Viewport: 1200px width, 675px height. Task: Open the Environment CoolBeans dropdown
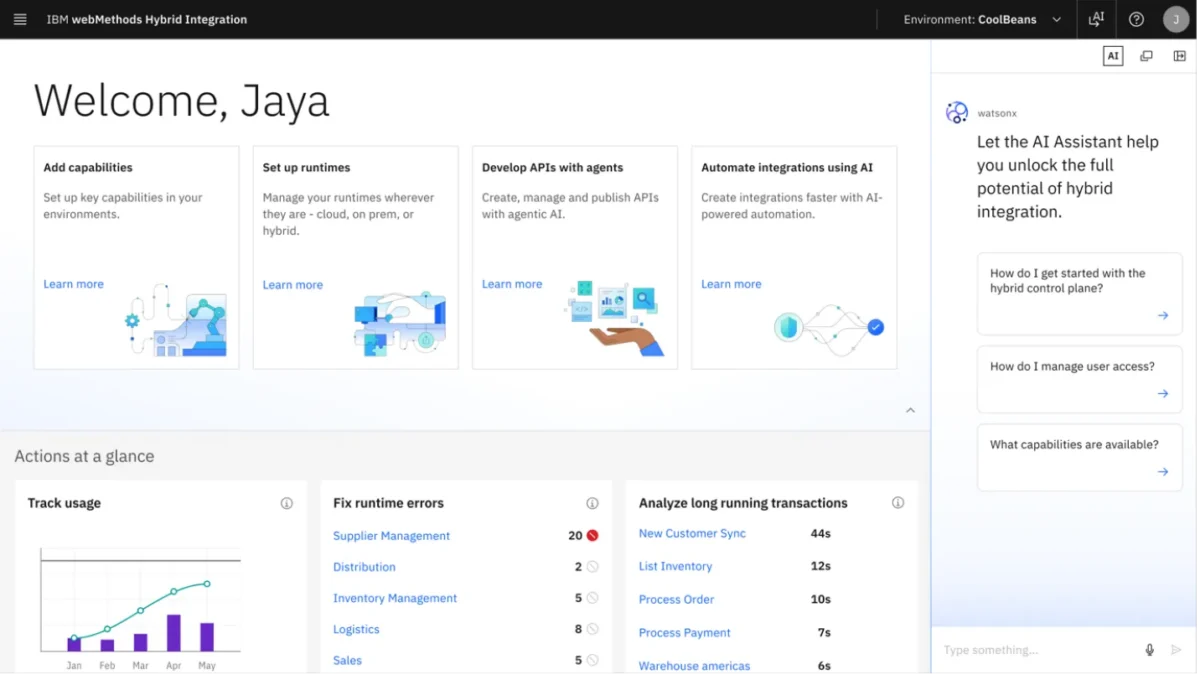[x=982, y=19]
